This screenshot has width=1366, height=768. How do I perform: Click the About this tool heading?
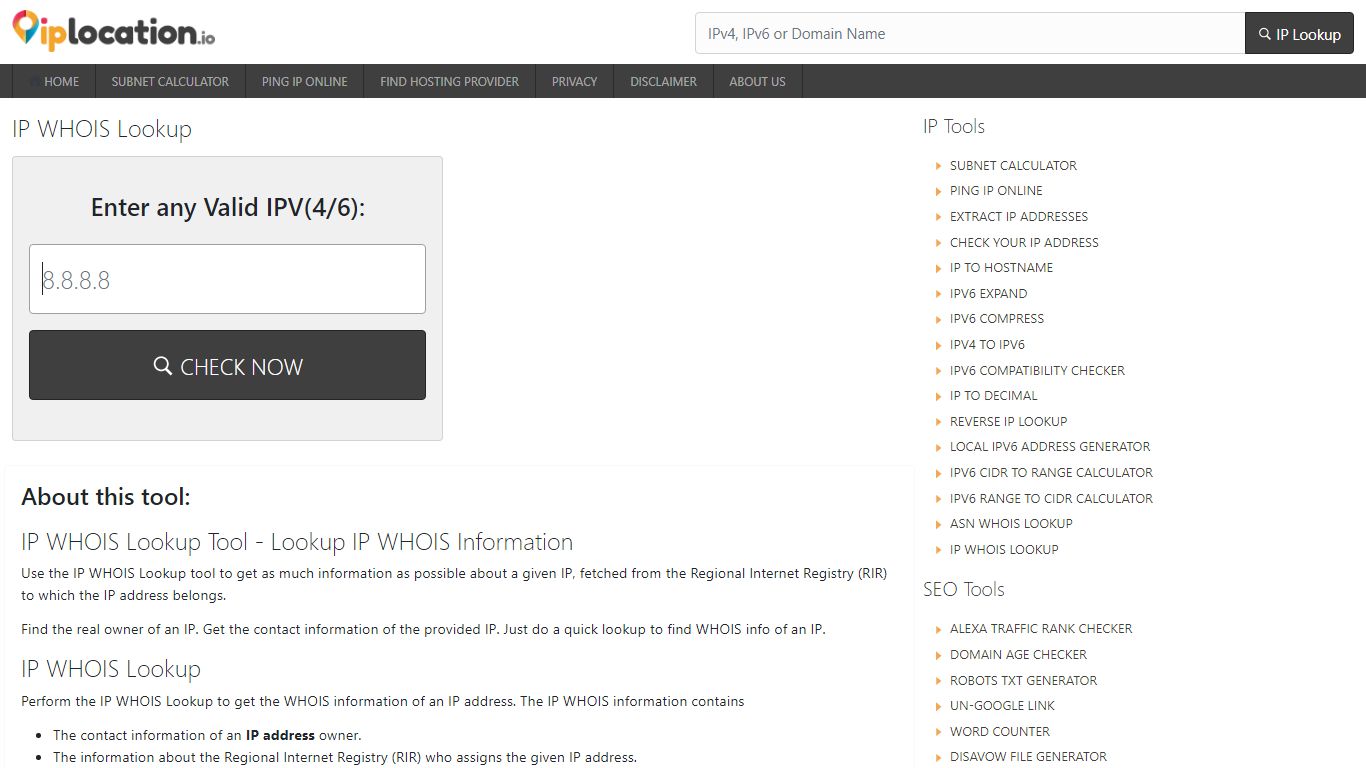pyautogui.click(x=106, y=497)
